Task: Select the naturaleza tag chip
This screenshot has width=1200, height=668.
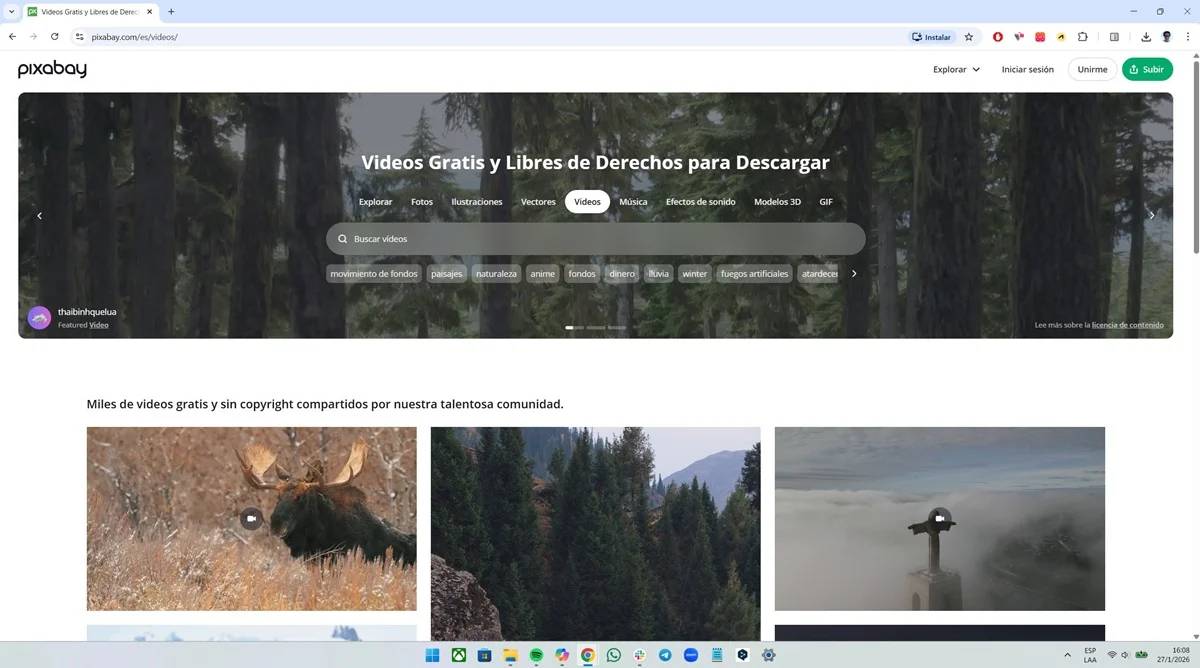Action: tap(496, 273)
